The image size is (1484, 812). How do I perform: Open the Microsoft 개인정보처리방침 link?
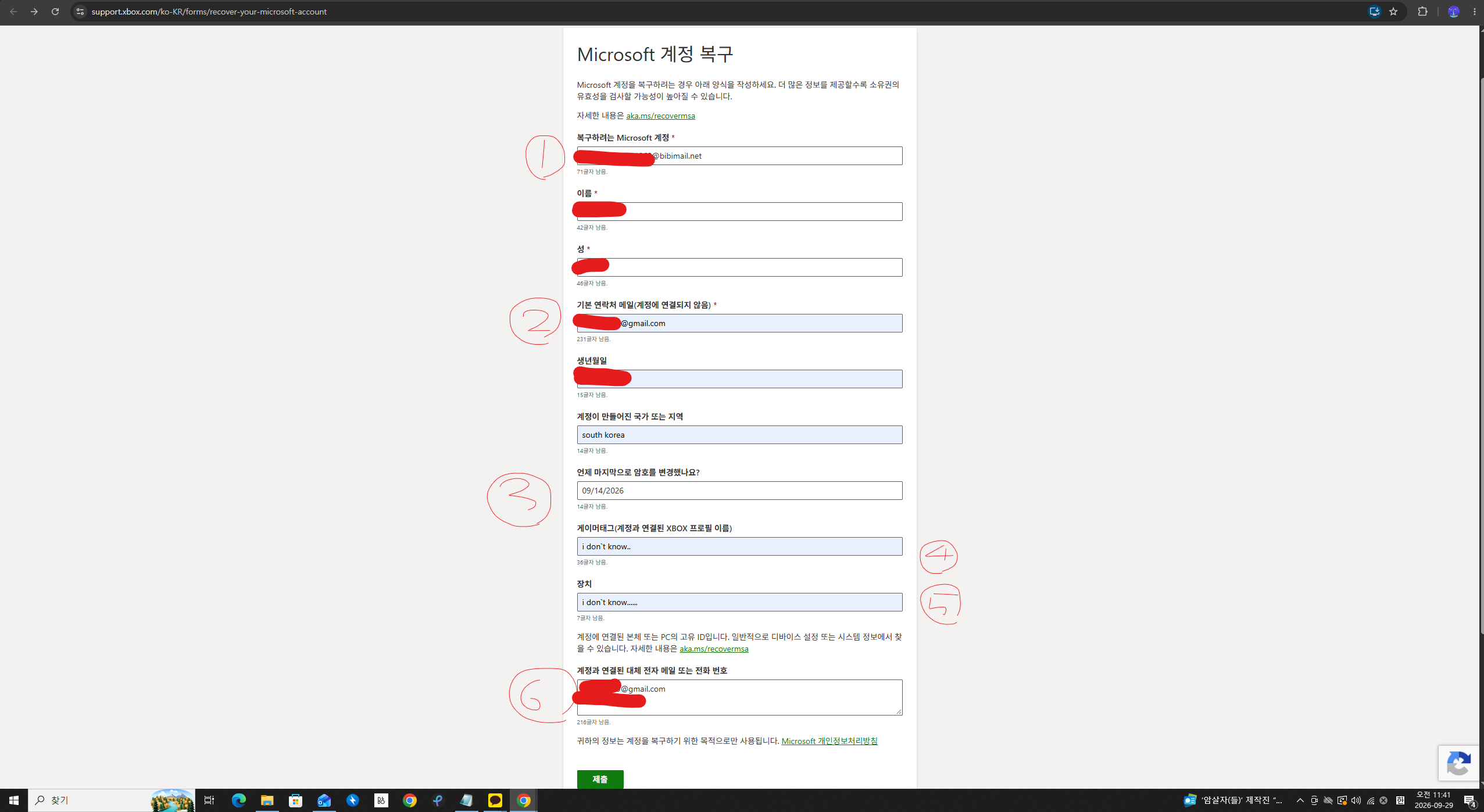(x=829, y=741)
